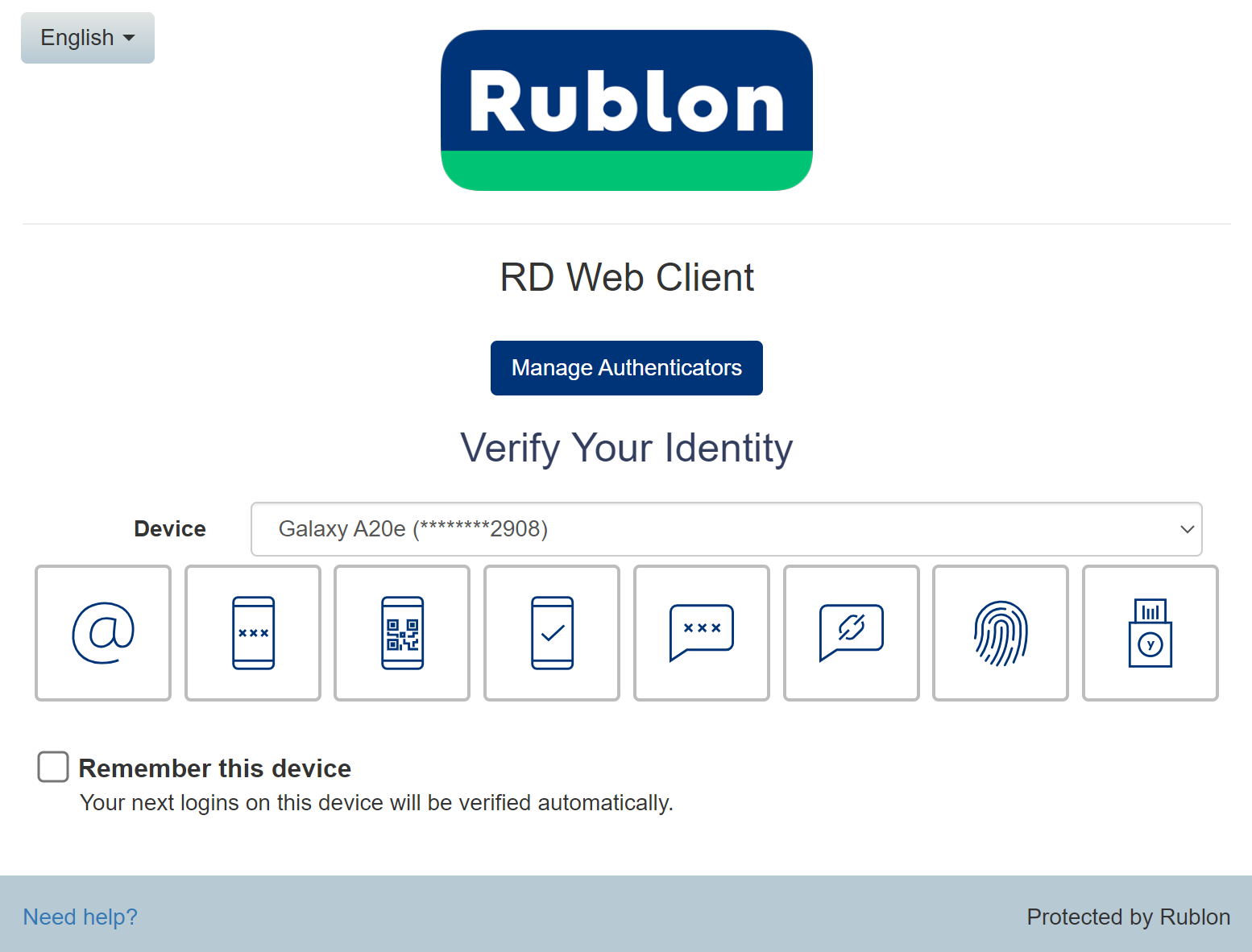
Task: Open the Need help link
Action: (x=80, y=917)
